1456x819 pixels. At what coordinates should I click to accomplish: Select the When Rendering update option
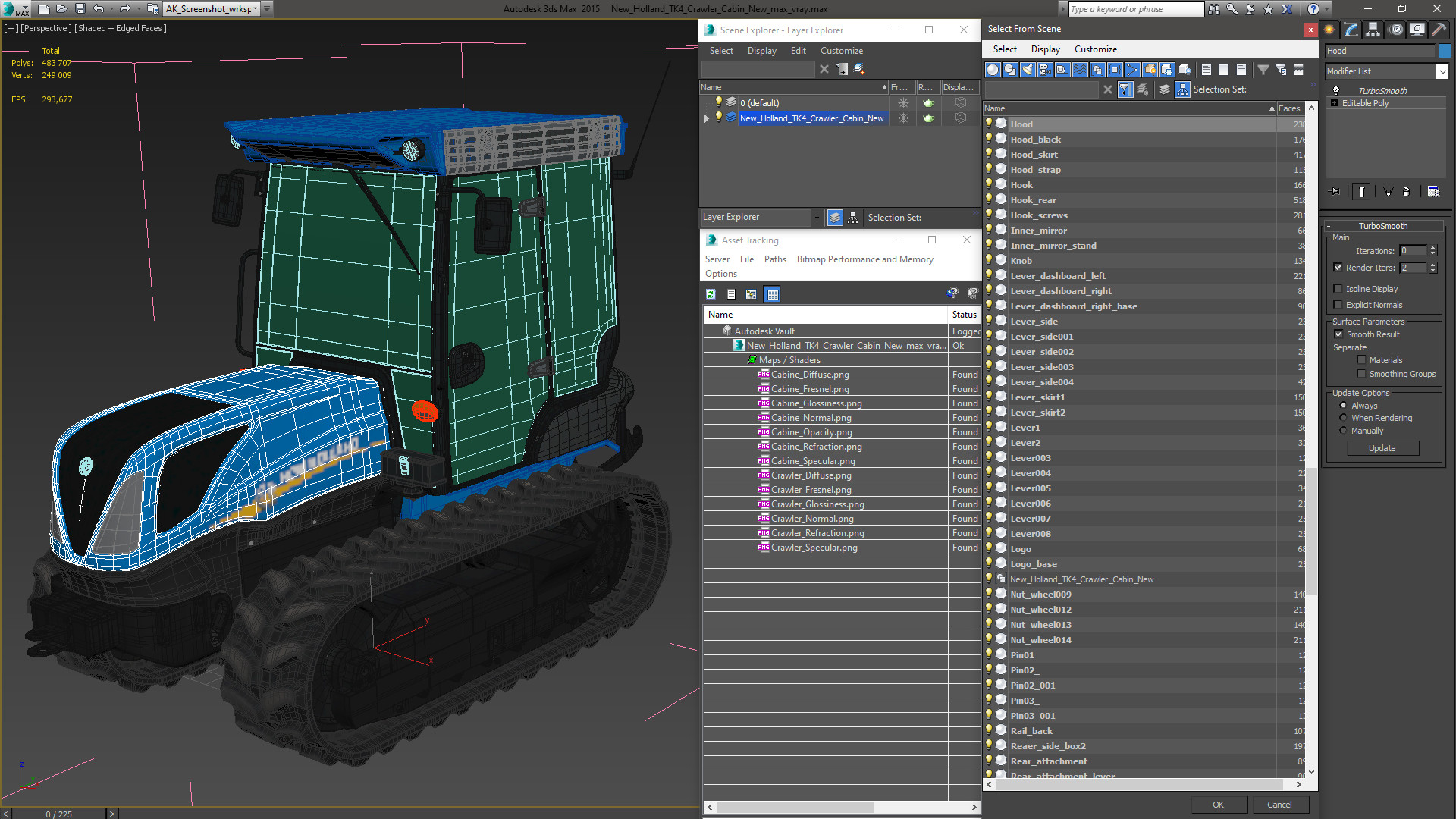point(1343,418)
